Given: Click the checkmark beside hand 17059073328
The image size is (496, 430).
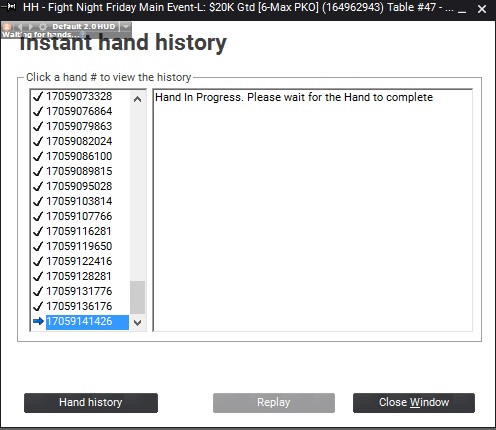Looking at the screenshot, I should (x=38, y=96).
